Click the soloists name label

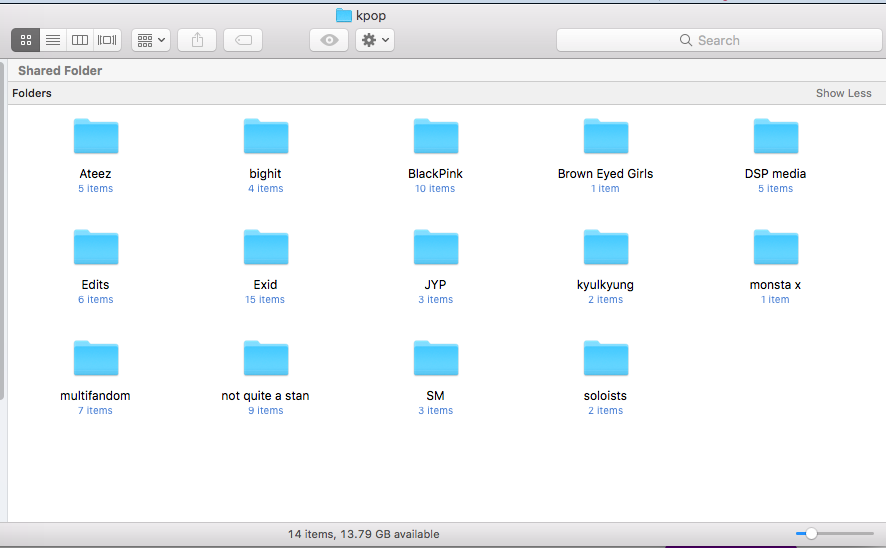pos(605,395)
